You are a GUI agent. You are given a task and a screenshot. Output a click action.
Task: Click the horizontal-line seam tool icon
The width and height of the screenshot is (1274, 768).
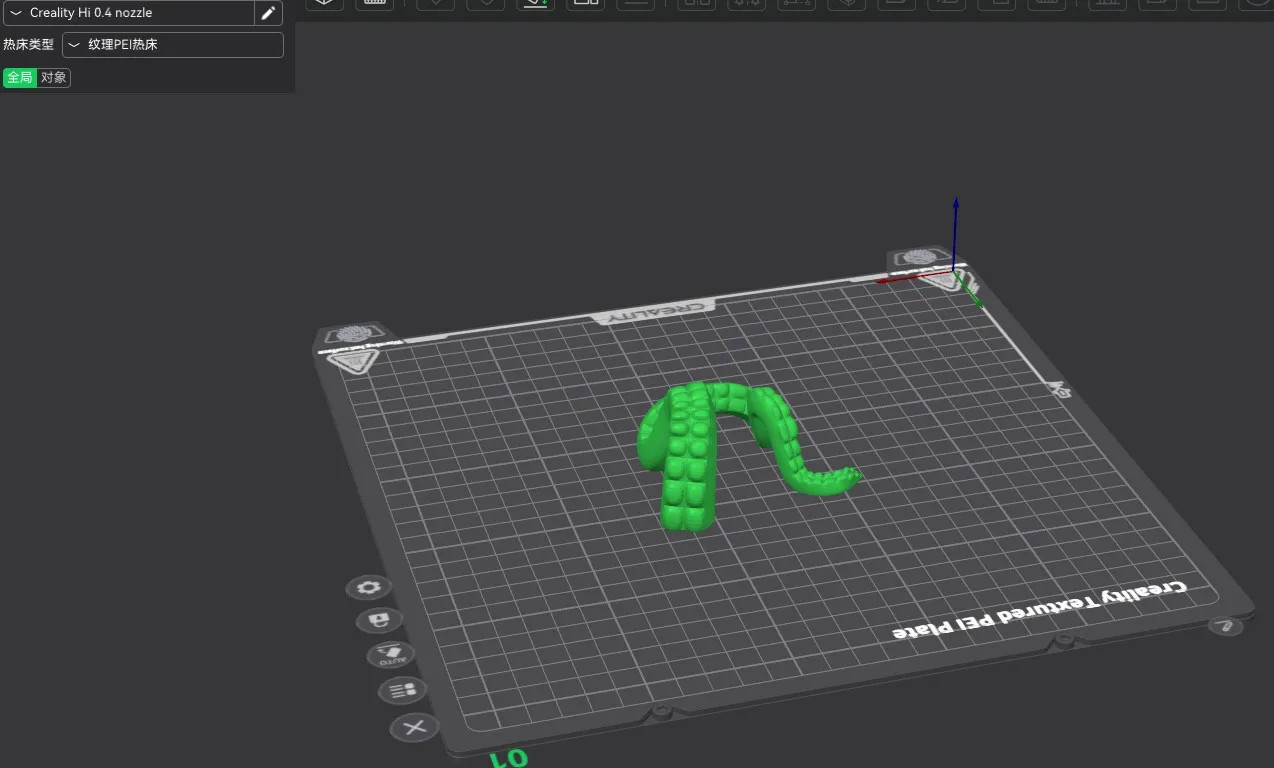pos(635,5)
